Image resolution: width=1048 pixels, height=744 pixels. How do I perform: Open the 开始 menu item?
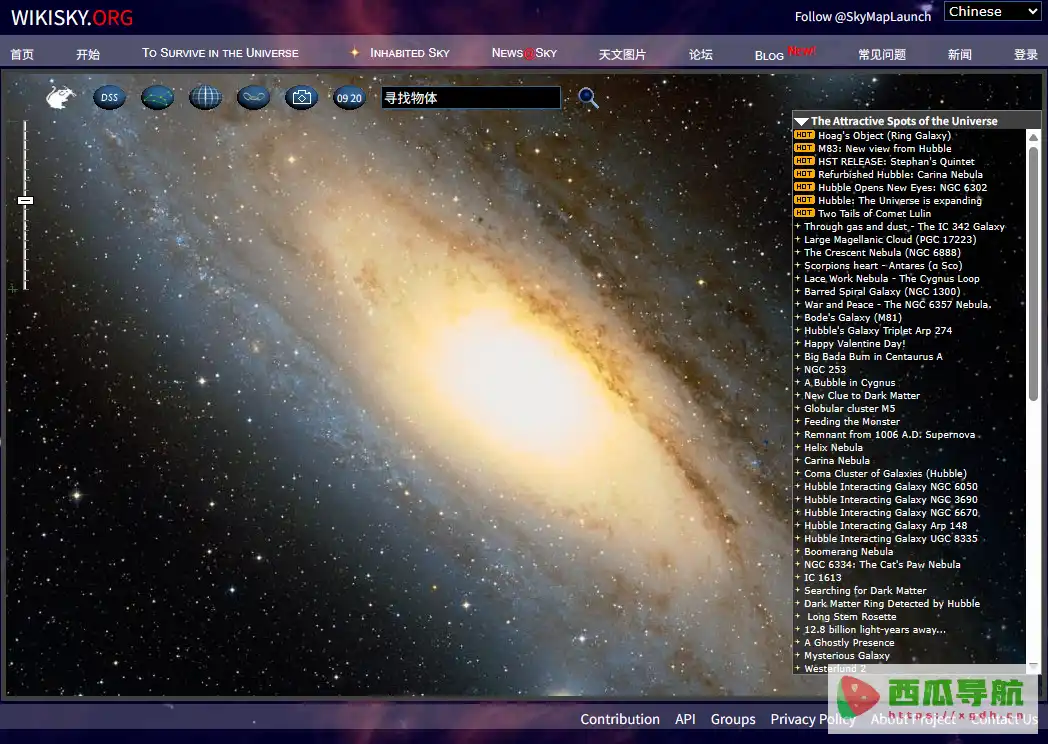(x=88, y=53)
